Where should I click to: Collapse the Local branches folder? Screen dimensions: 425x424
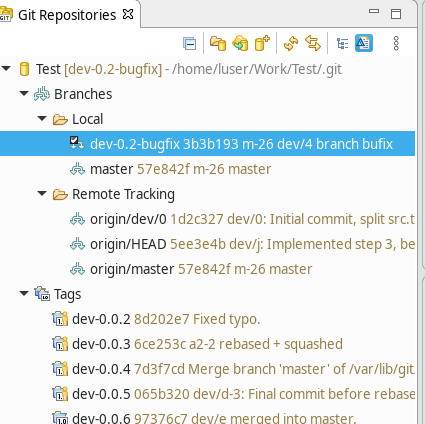[x=42, y=119]
